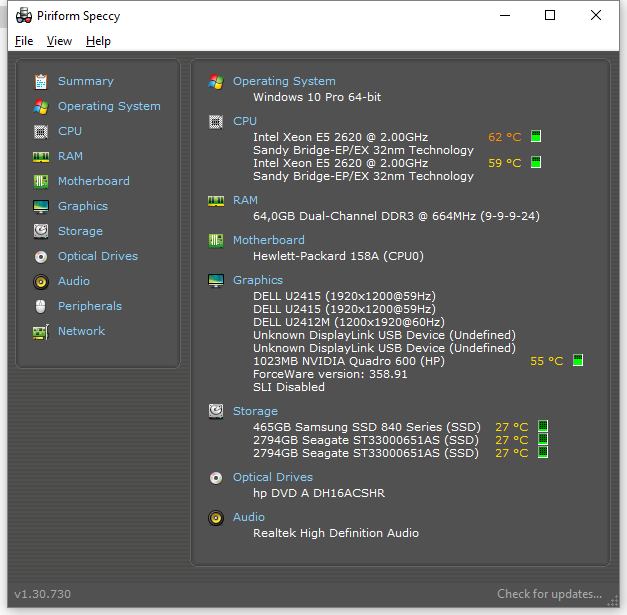This screenshot has width=627, height=615.
Task: Click version number v1.30.730
Action: 42,594
